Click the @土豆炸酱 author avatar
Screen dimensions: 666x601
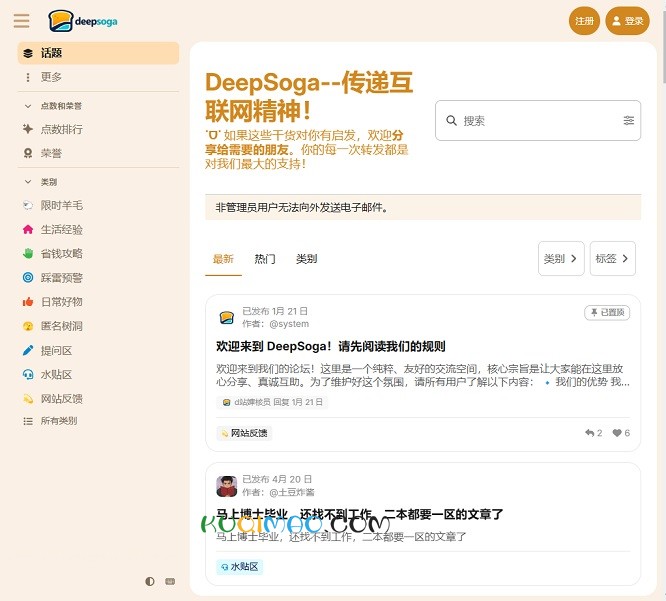[x=227, y=486]
